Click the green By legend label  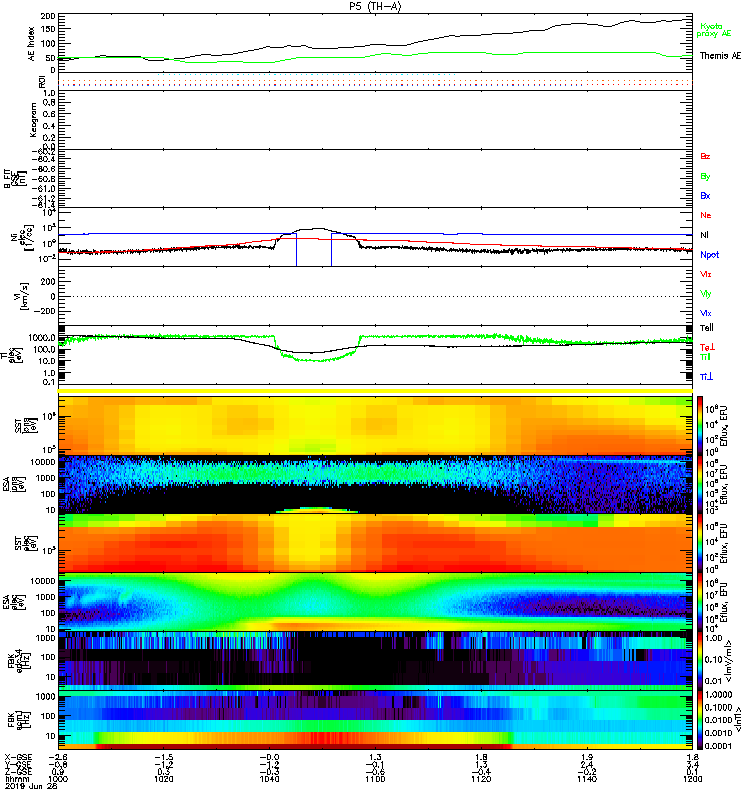coord(705,177)
